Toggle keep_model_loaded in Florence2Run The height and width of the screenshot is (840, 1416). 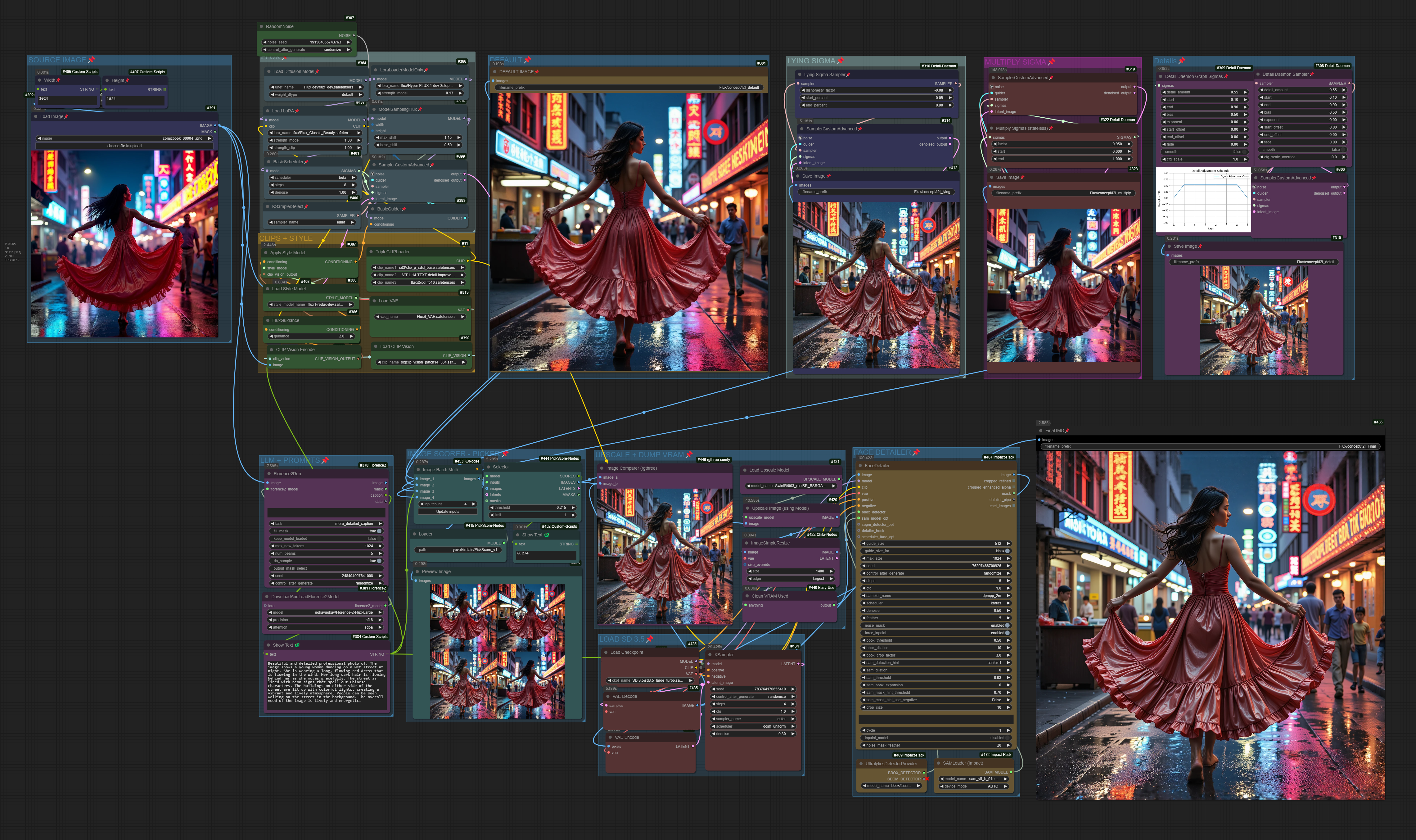coord(379,538)
